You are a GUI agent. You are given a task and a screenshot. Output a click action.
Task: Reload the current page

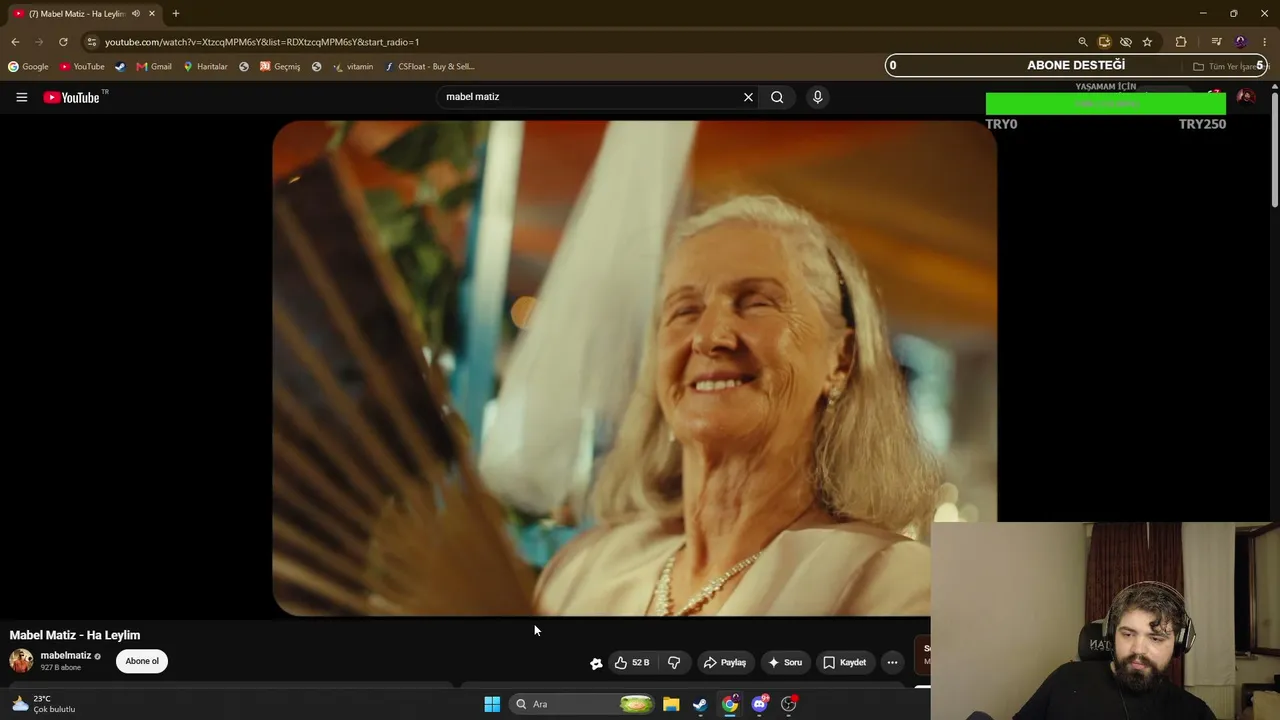[63, 42]
